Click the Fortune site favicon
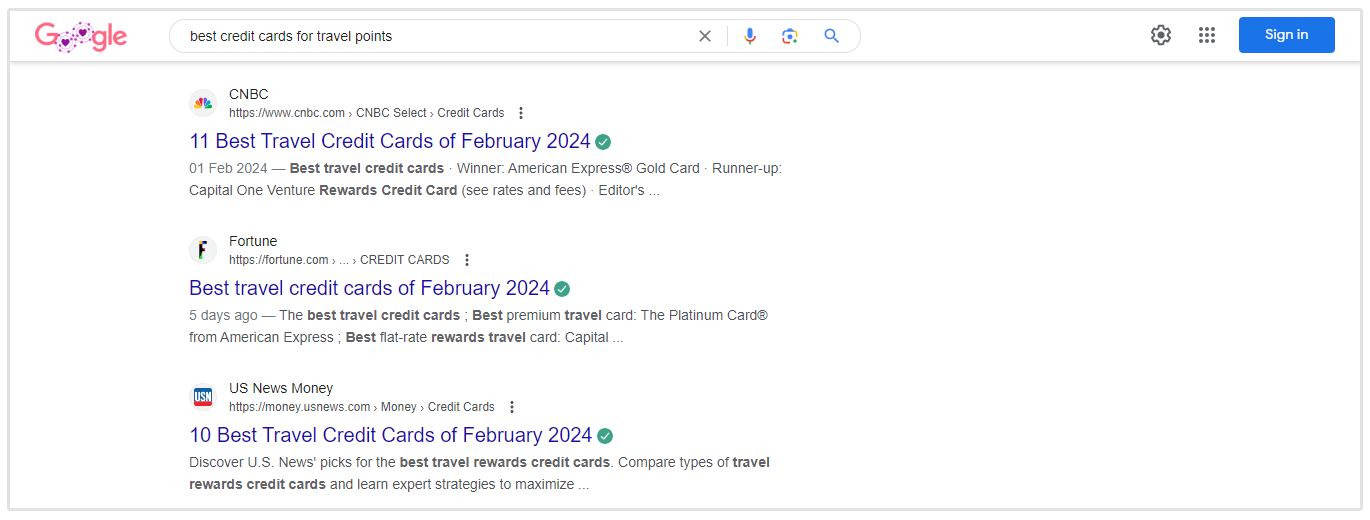 203,250
